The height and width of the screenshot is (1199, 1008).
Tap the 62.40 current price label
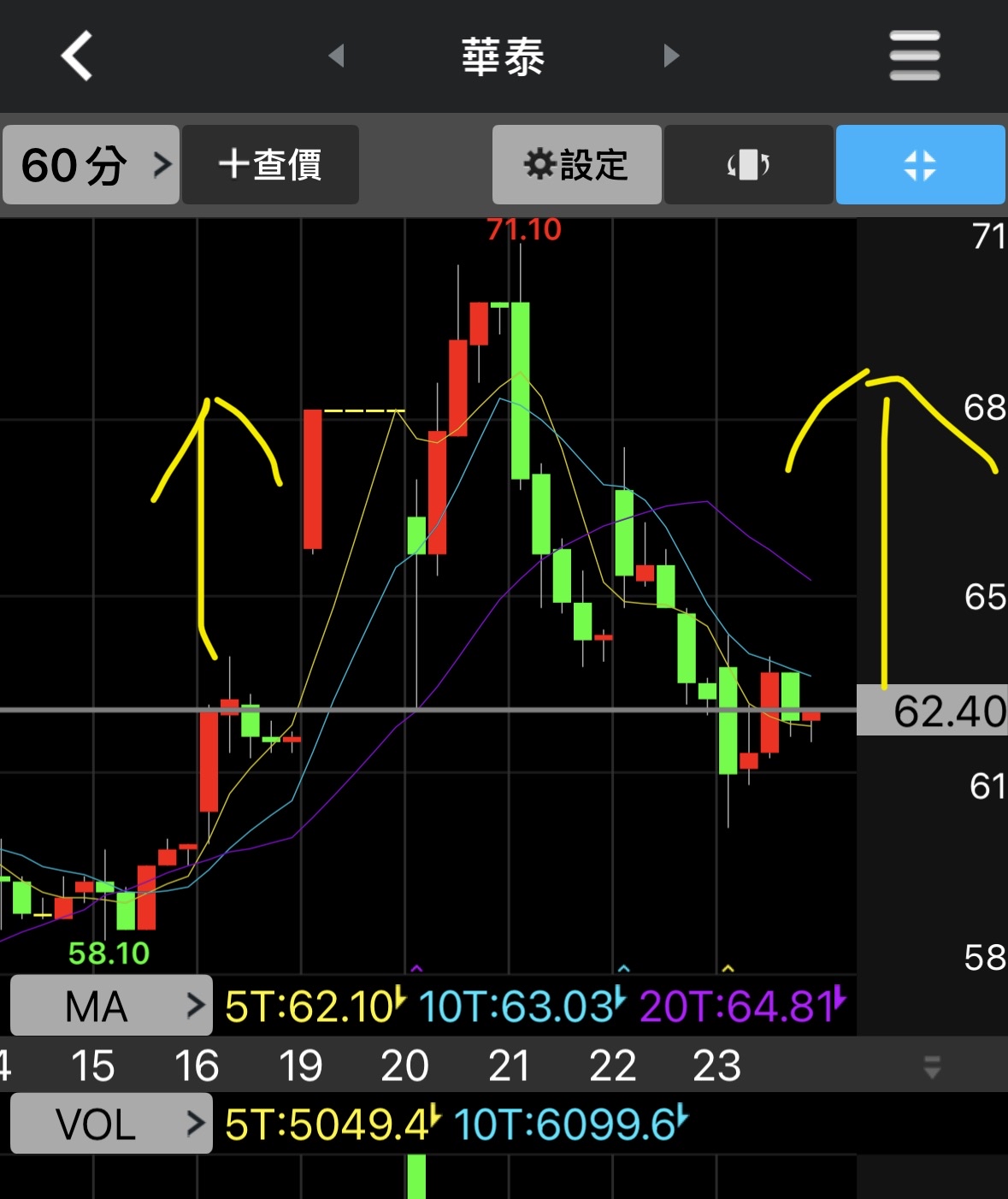point(932,711)
